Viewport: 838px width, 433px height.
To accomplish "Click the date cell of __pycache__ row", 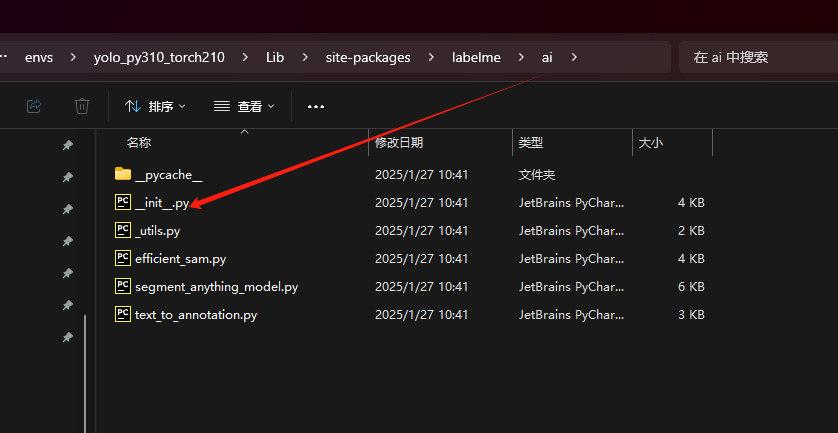I will tap(421, 175).
